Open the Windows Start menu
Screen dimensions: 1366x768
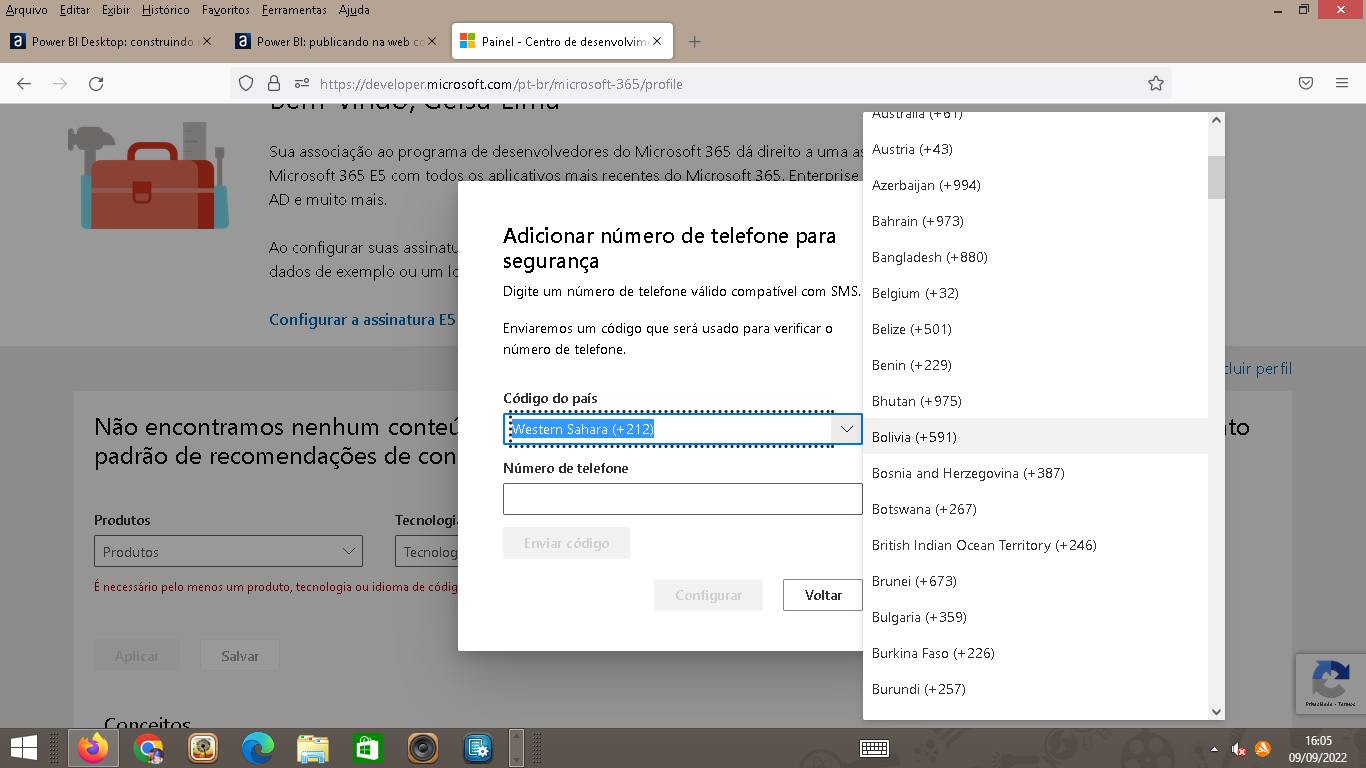24,748
